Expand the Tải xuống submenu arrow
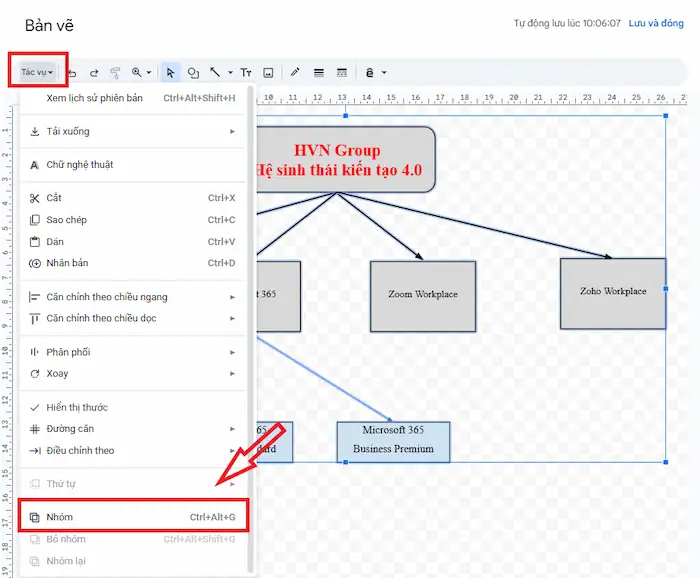 tap(232, 131)
